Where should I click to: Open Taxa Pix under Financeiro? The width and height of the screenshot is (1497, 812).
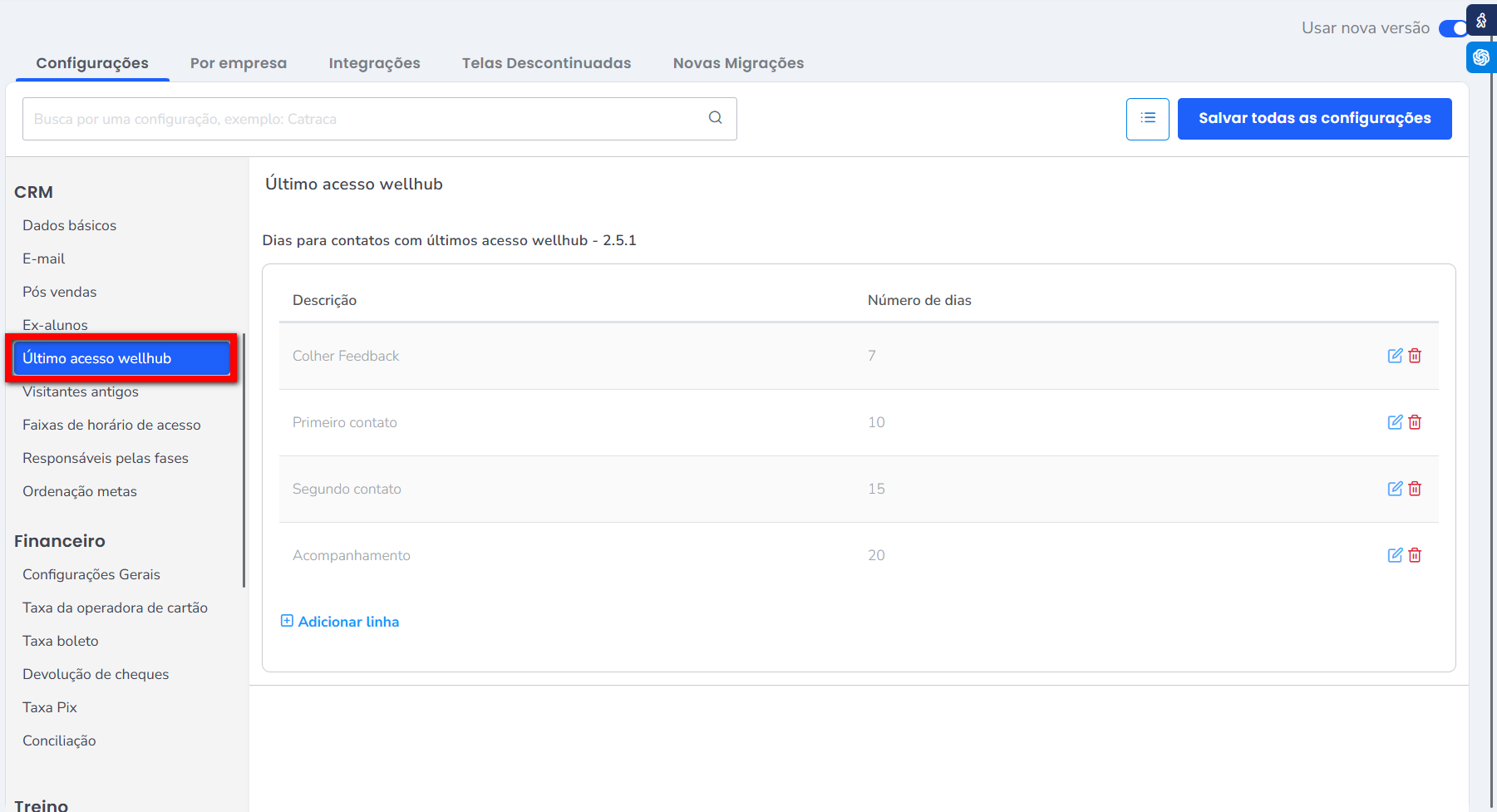click(50, 707)
